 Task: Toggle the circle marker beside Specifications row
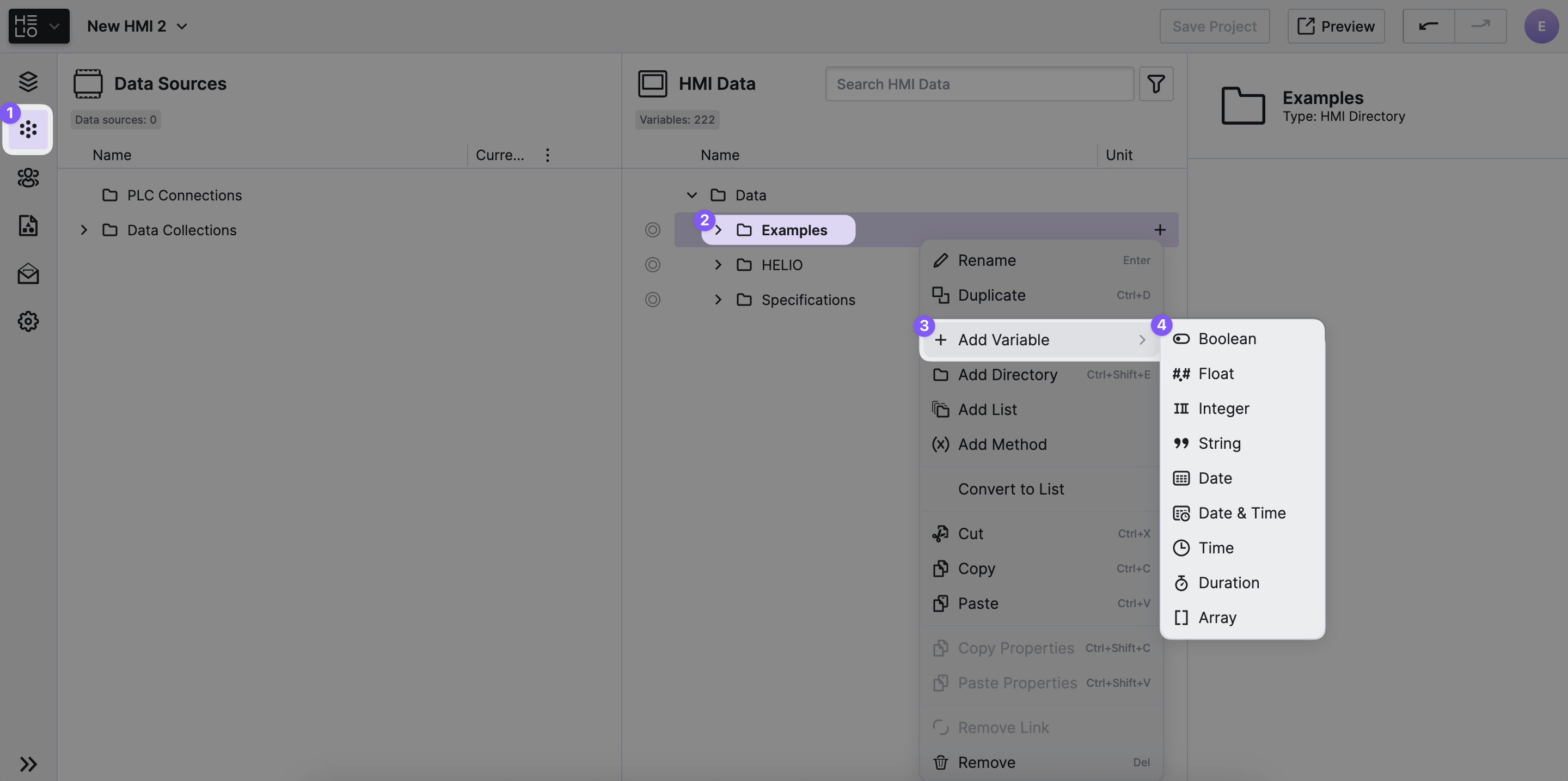click(x=653, y=300)
